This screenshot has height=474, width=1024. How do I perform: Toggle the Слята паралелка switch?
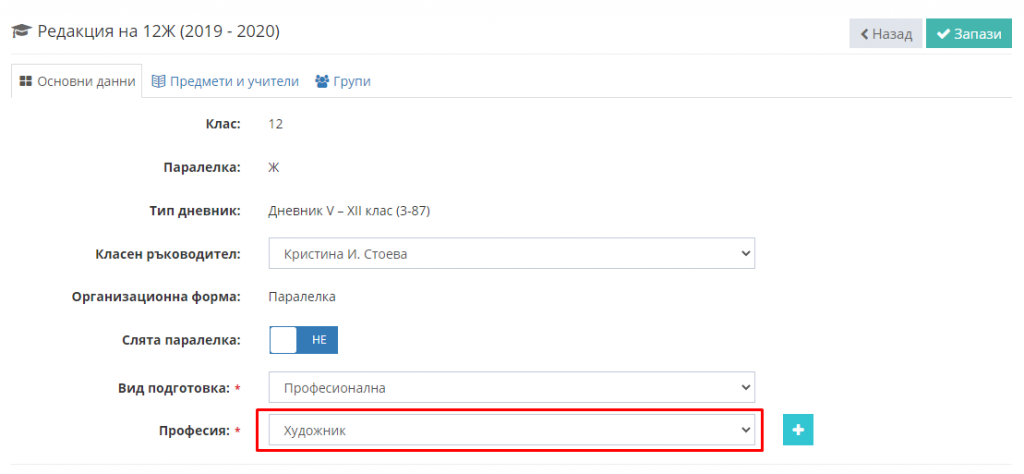[x=304, y=340]
